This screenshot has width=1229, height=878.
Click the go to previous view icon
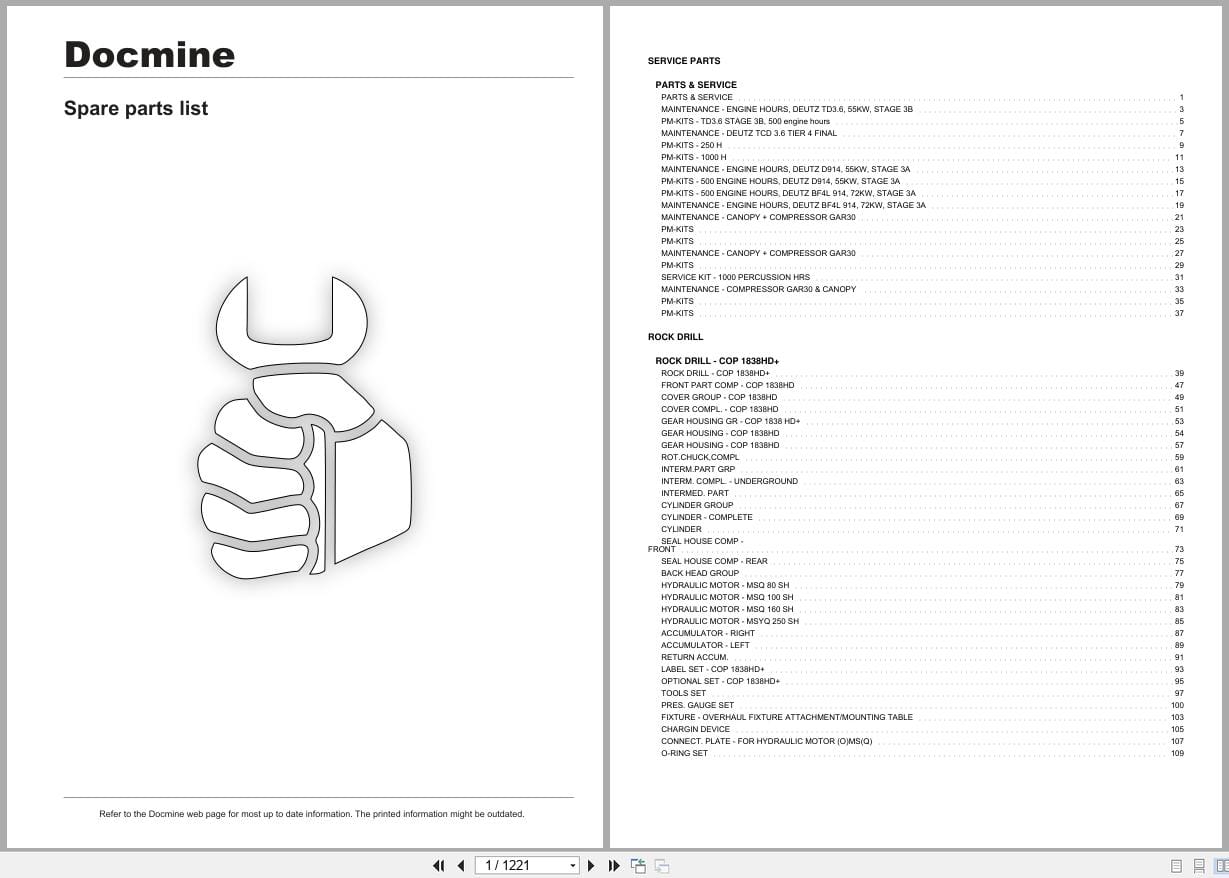(x=638, y=866)
